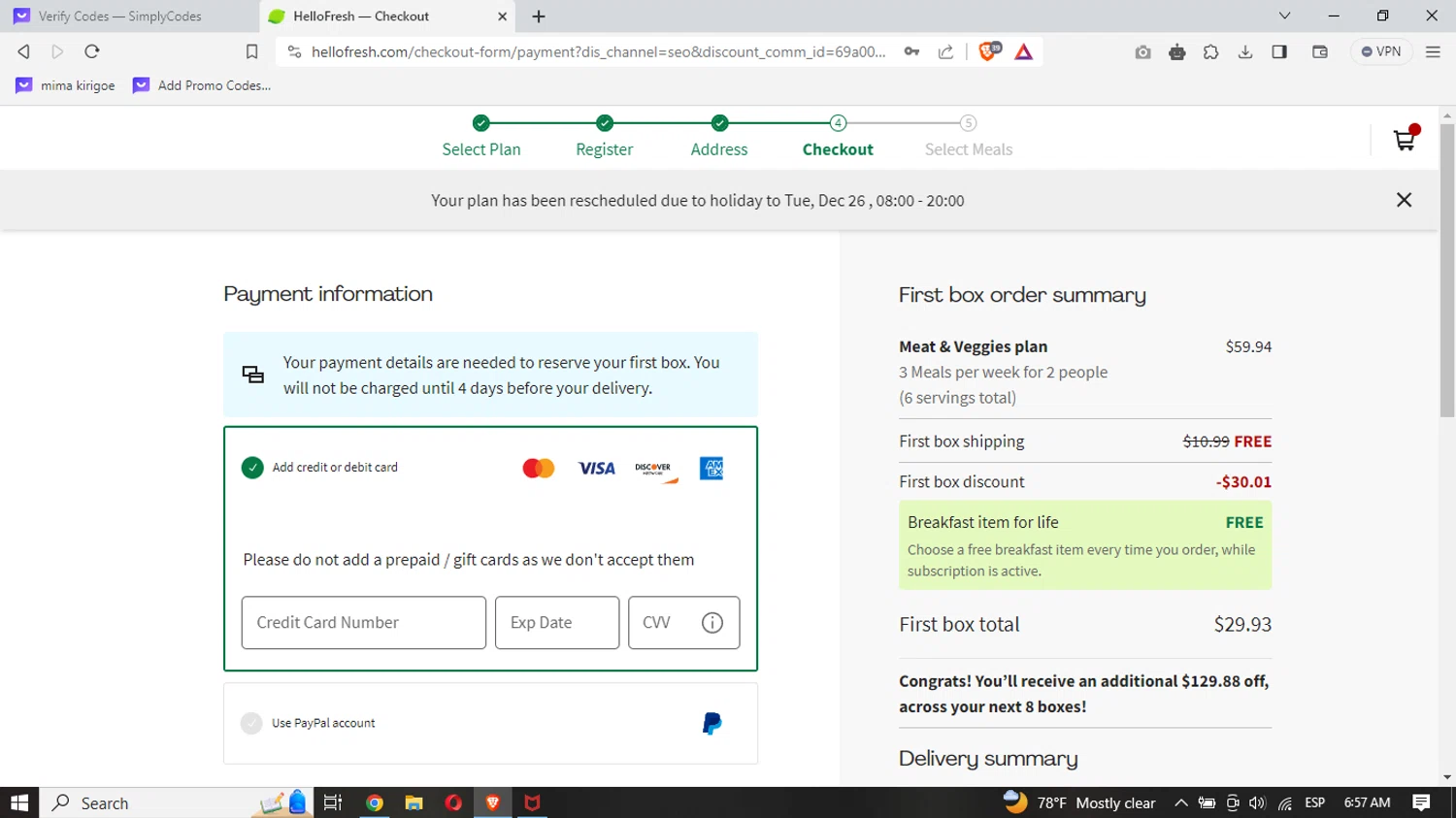Open Brave Rewards triangle icon
The width and height of the screenshot is (1456, 818).
click(x=1023, y=51)
